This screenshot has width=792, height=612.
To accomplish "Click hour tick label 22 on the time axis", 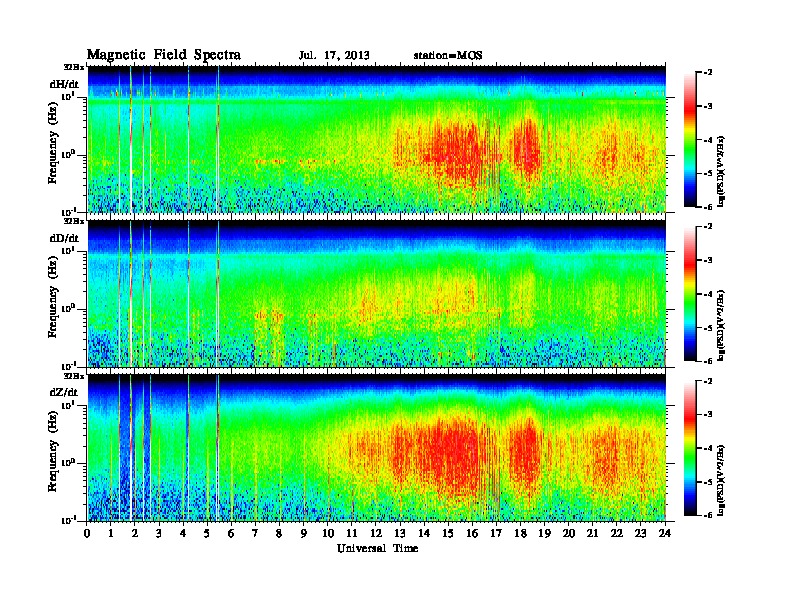I will pyautogui.click(x=617, y=534).
